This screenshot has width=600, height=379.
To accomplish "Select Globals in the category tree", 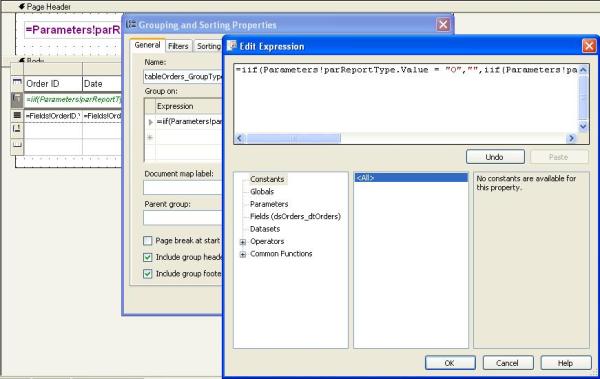I will click(x=262, y=191).
